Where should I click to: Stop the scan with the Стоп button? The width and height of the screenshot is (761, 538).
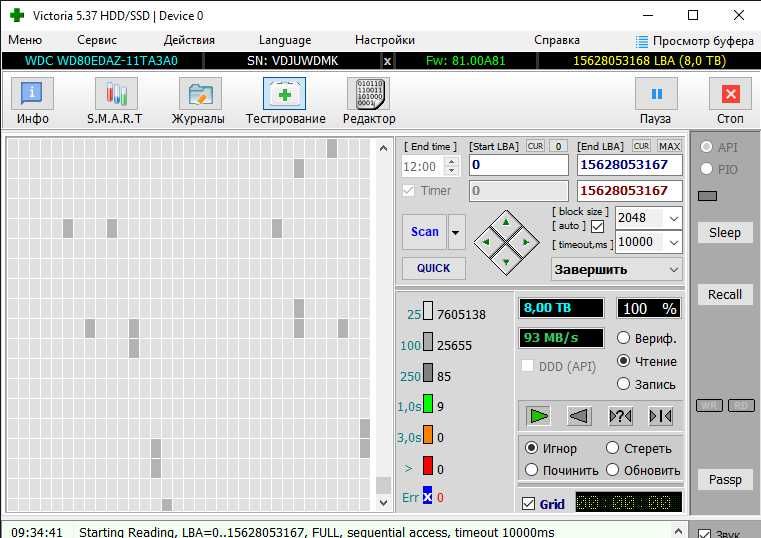tap(730, 101)
